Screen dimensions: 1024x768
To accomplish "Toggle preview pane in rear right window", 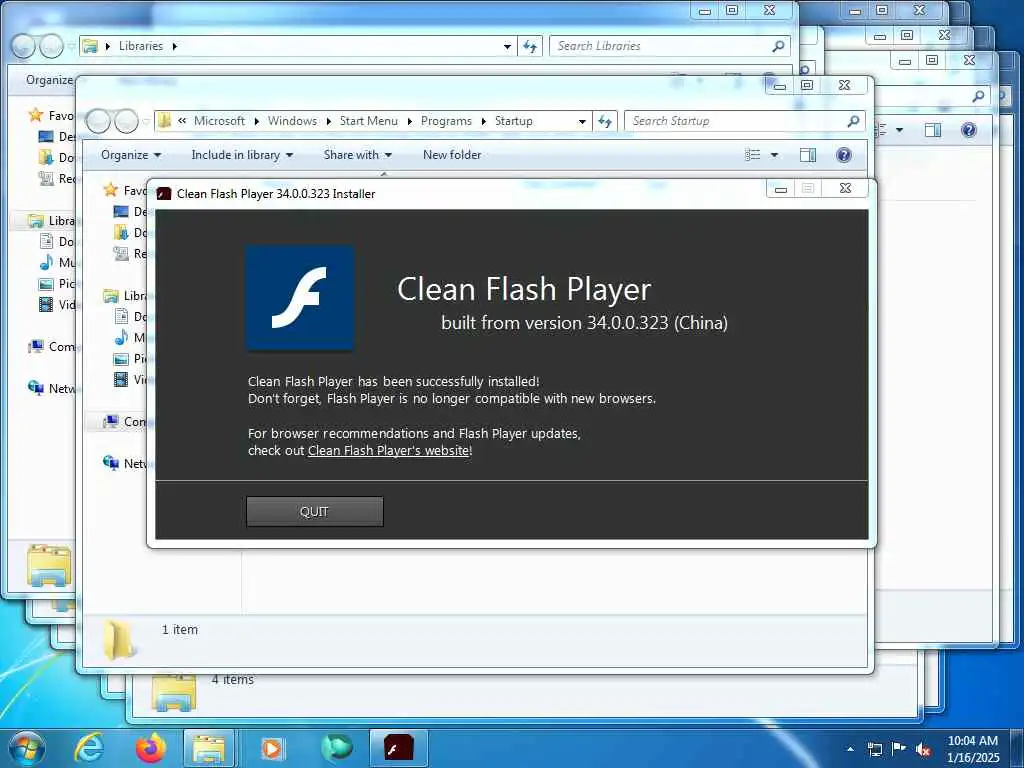I will pos(933,130).
